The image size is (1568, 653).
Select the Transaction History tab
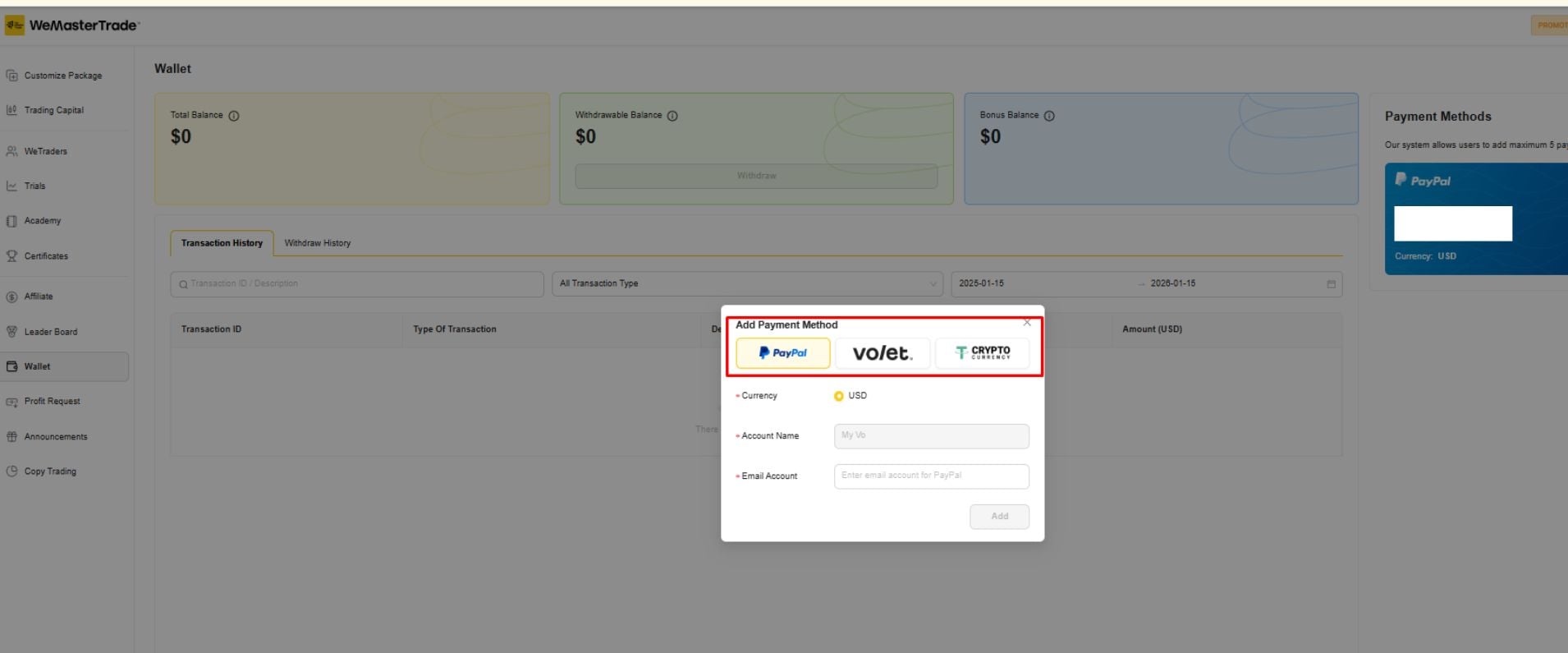click(222, 243)
